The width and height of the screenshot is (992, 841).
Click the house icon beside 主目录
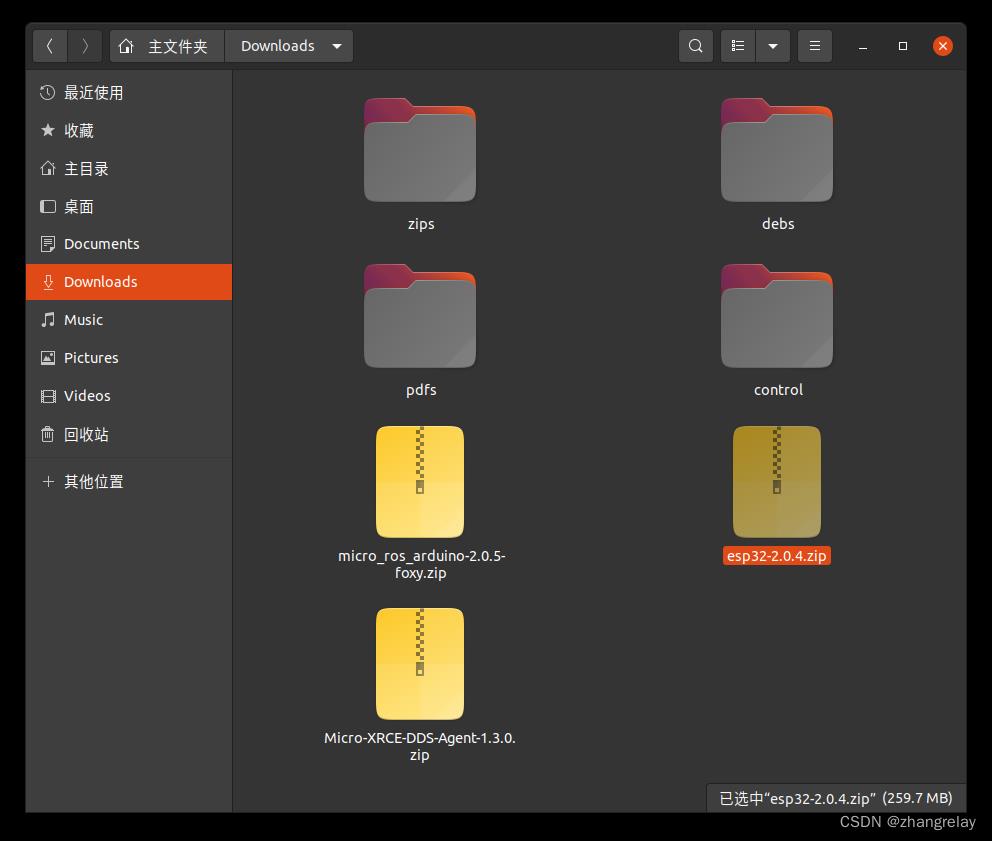click(47, 168)
